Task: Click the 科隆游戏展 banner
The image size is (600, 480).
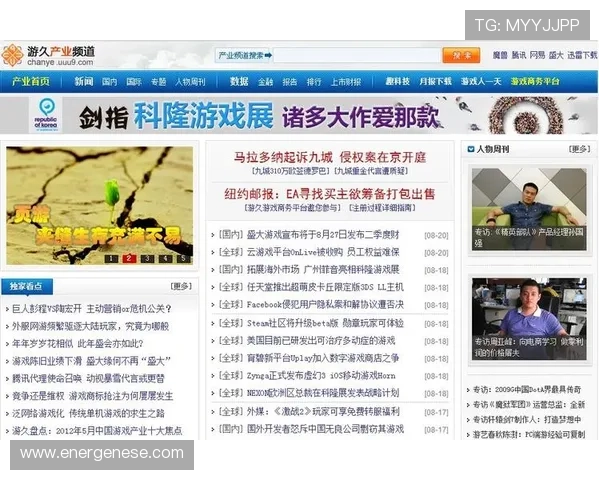Action: [298, 115]
